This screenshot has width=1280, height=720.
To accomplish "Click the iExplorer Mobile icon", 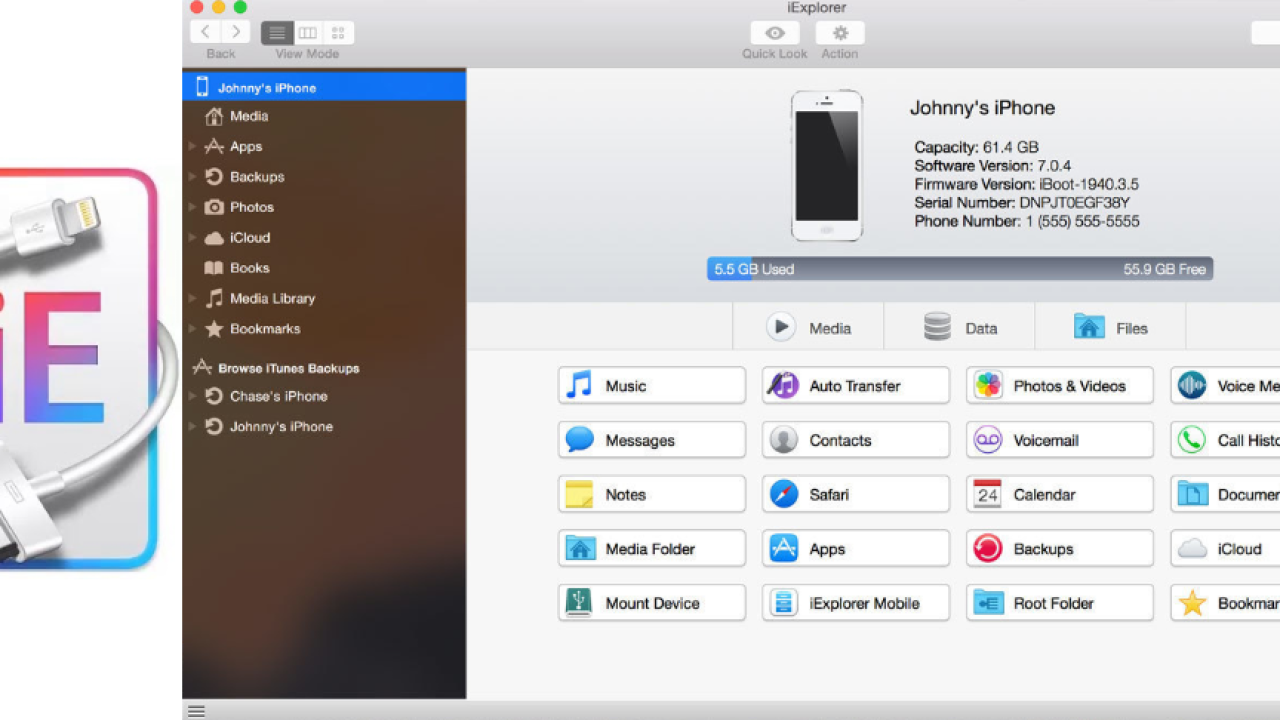I will click(x=783, y=602).
